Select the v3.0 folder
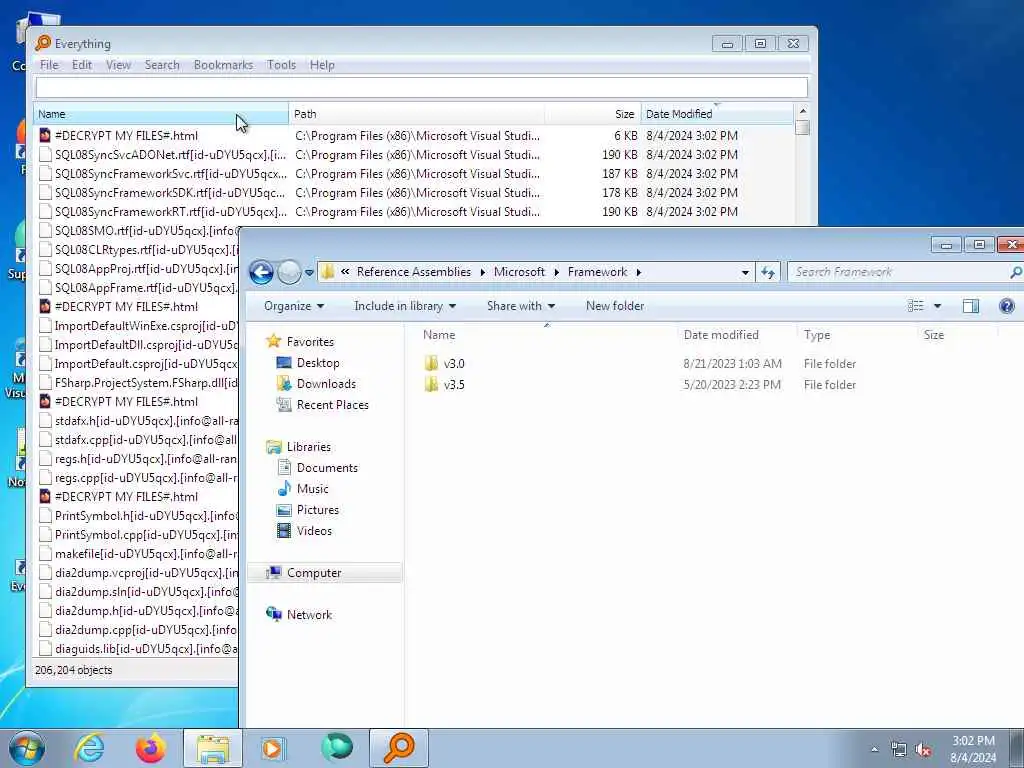1024x768 pixels. (x=454, y=364)
